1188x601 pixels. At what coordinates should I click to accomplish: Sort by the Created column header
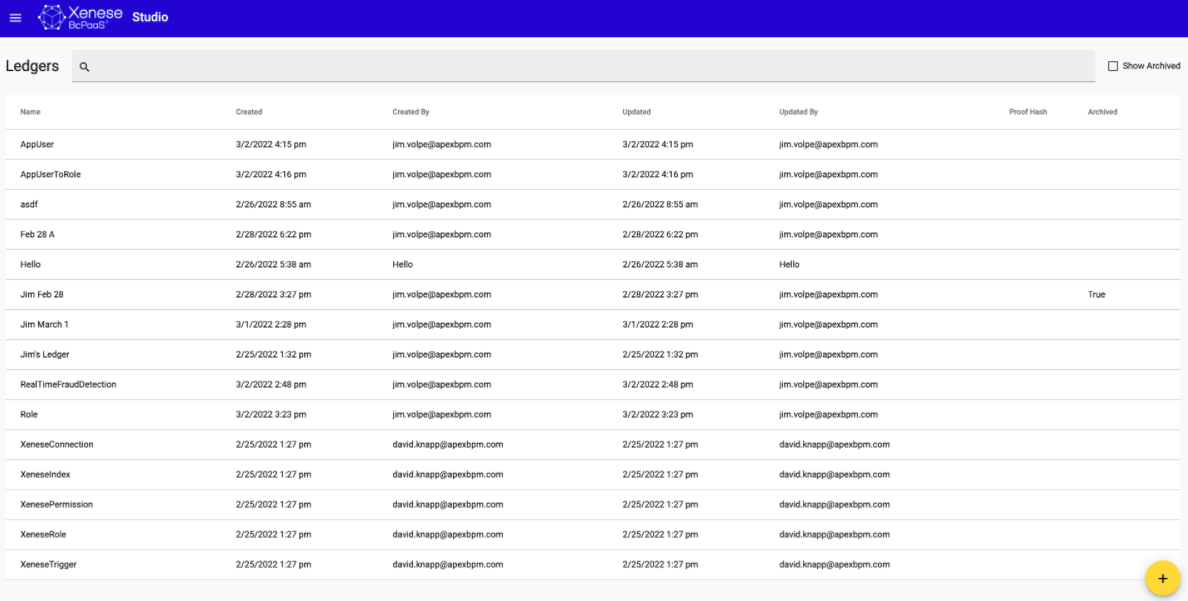click(x=249, y=111)
